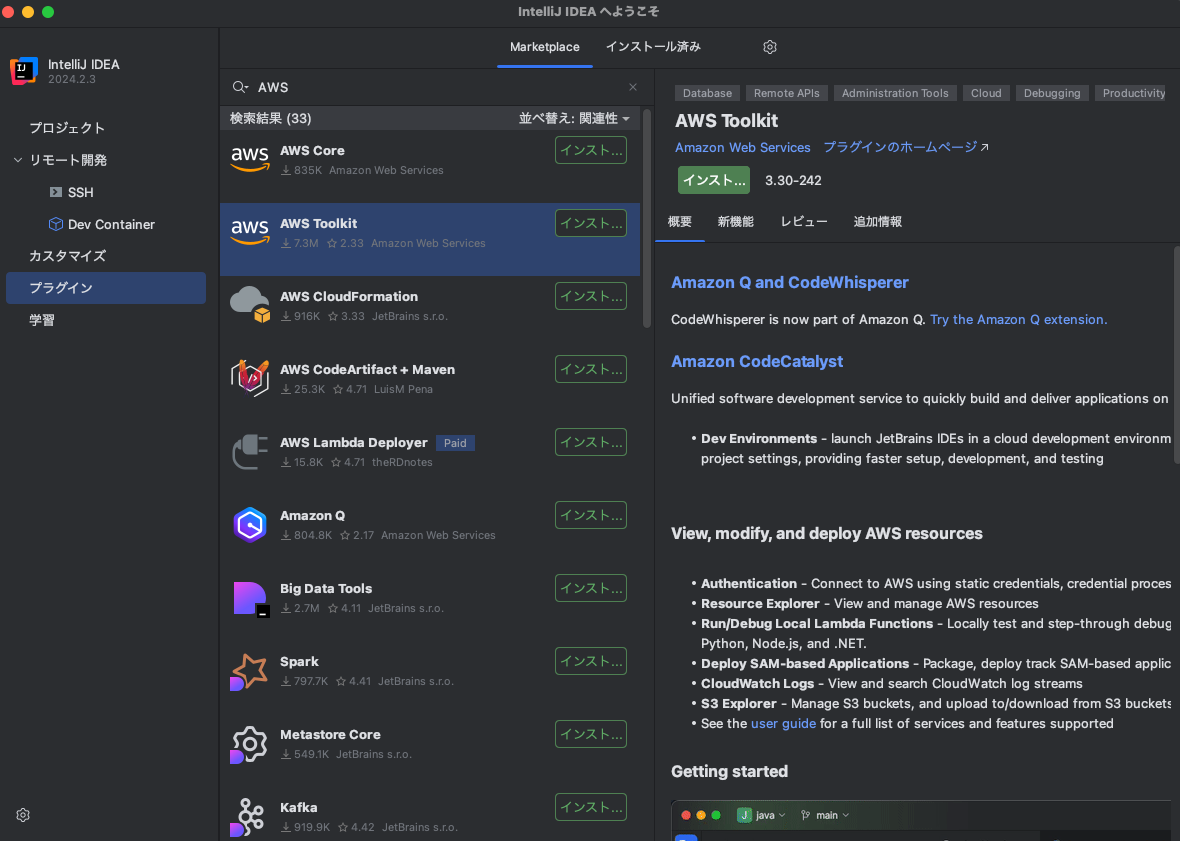Click the IntelliJ IDEA logo

tap(24, 71)
